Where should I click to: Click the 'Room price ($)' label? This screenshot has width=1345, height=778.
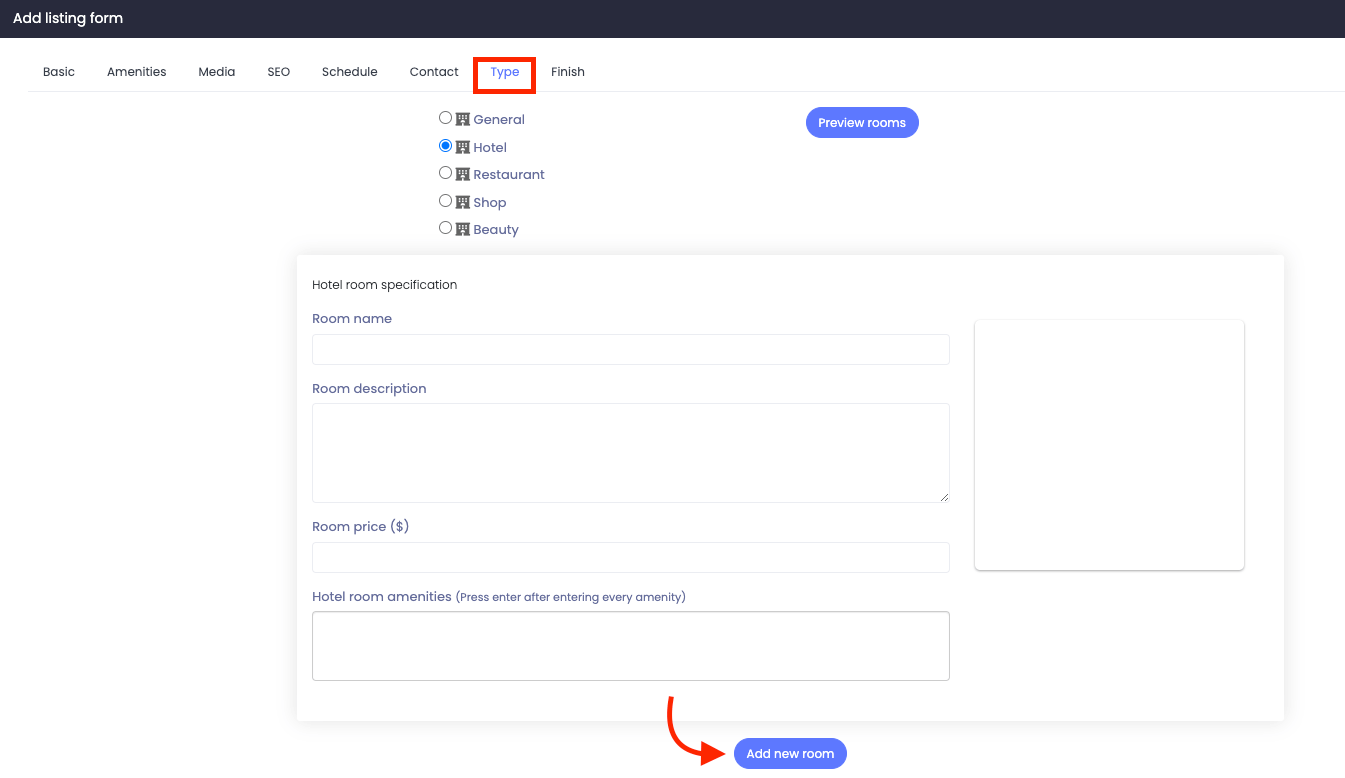tap(361, 527)
